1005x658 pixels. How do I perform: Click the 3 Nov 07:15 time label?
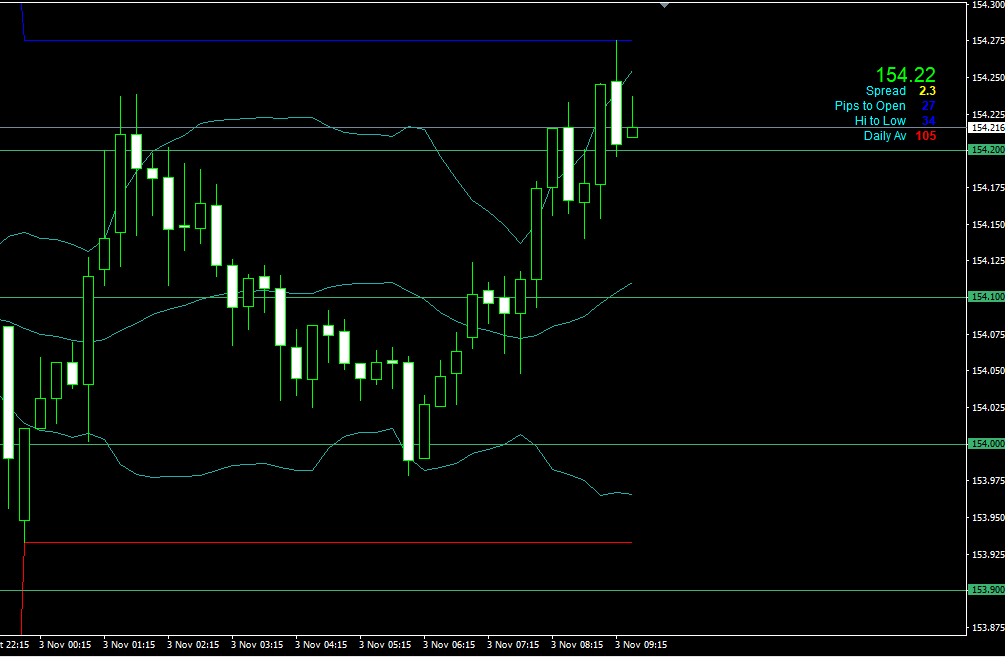click(513, 645)
